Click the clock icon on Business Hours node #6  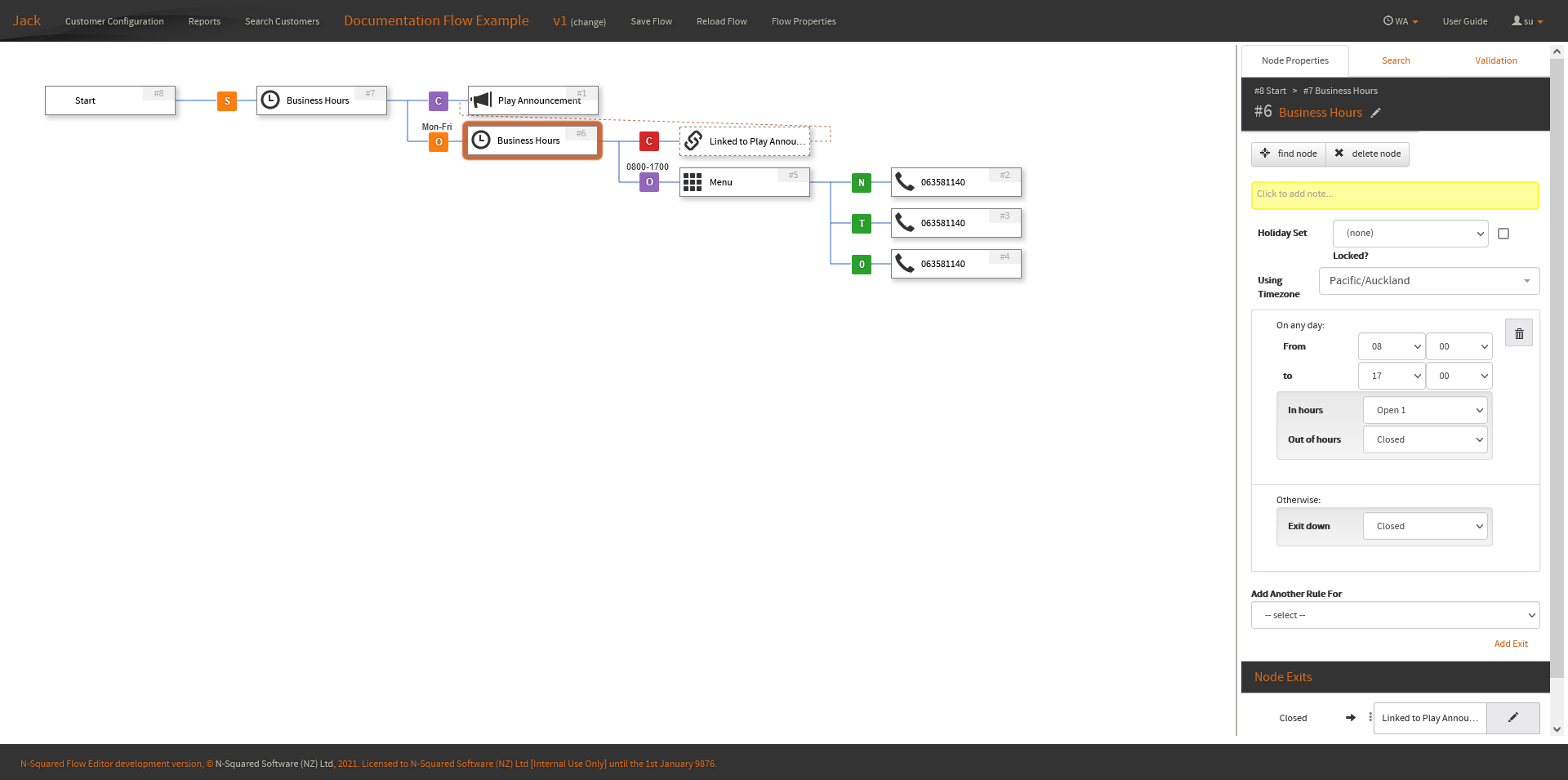481,140
